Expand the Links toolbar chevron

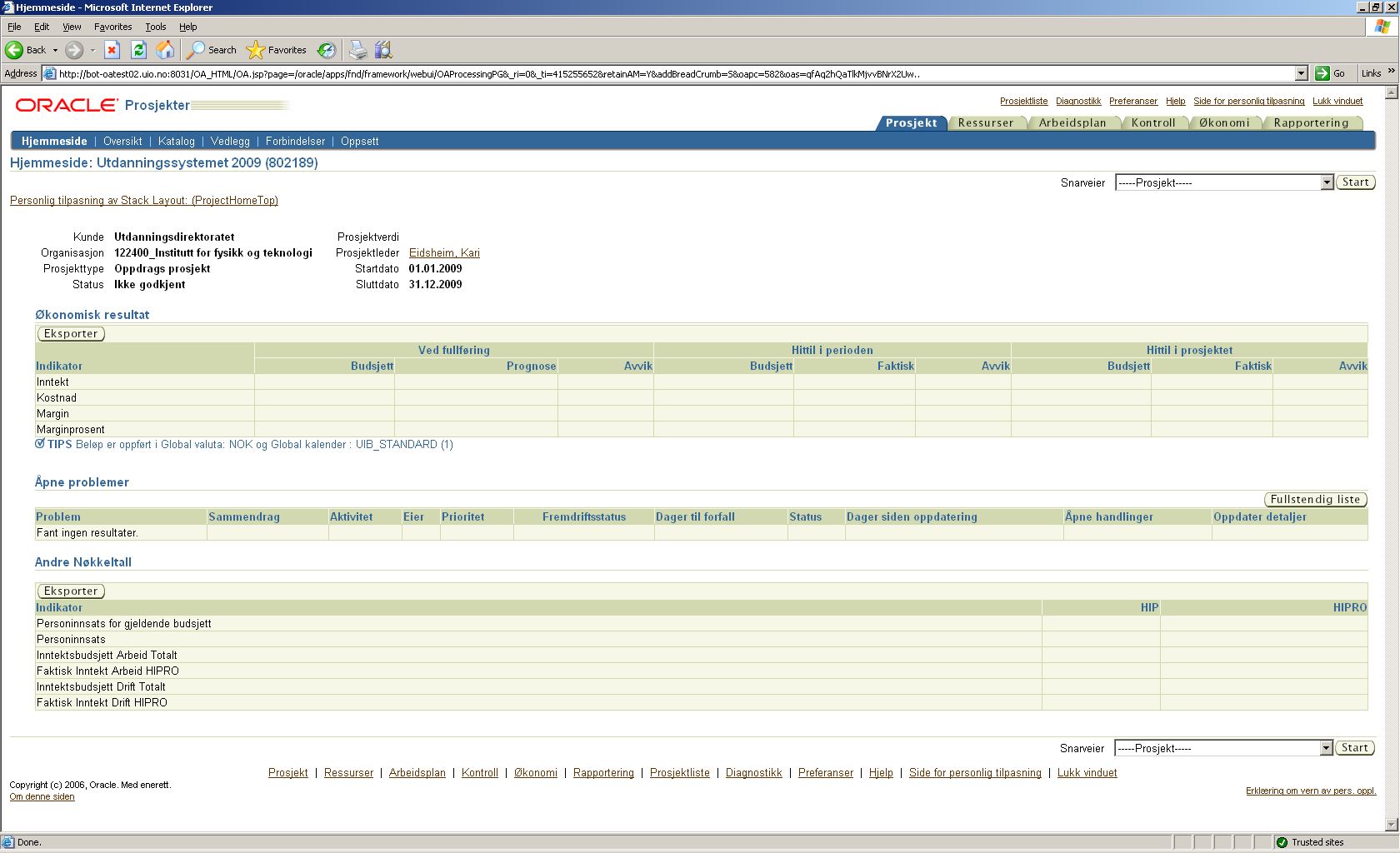tap(1391, 71)
